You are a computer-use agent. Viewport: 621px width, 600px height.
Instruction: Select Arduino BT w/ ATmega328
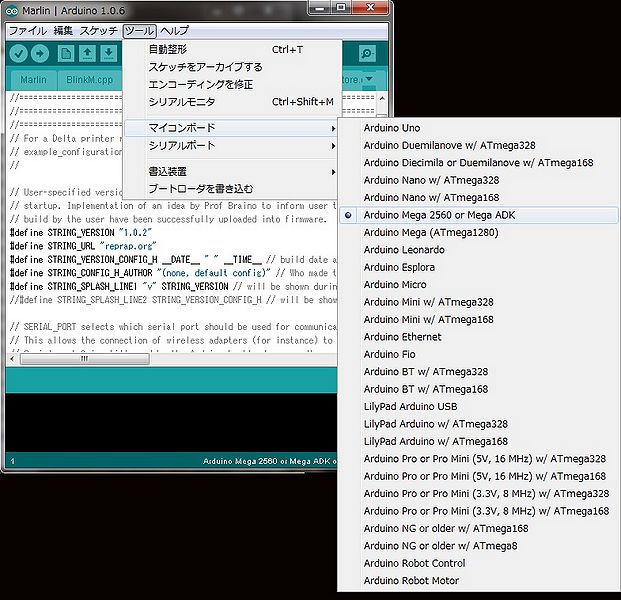[x=478, y=372]
